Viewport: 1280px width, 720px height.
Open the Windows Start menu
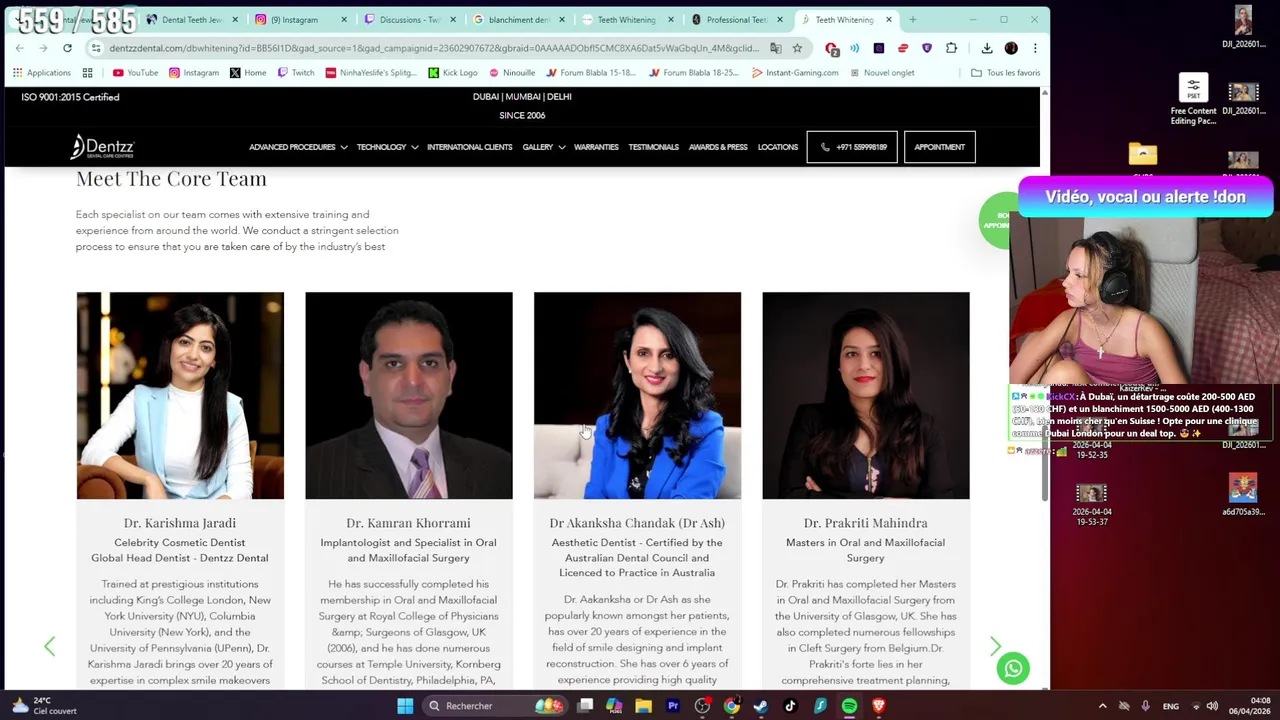(405, 706)
